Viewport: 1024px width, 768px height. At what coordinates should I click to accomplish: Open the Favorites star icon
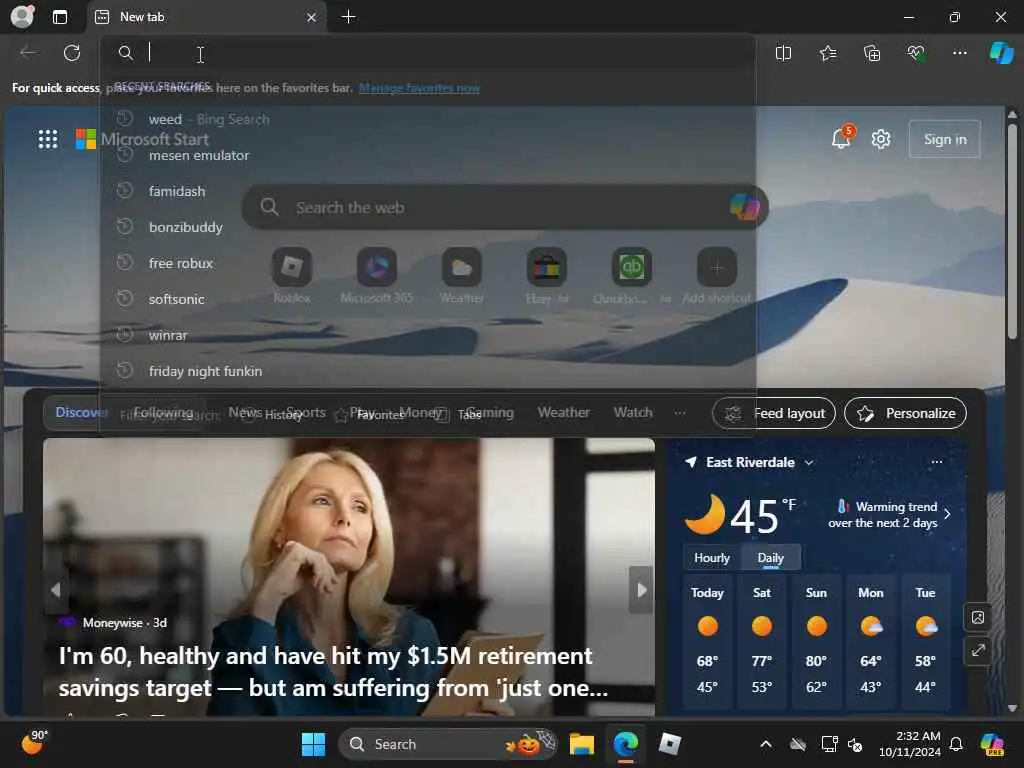[x=827, y=54]
